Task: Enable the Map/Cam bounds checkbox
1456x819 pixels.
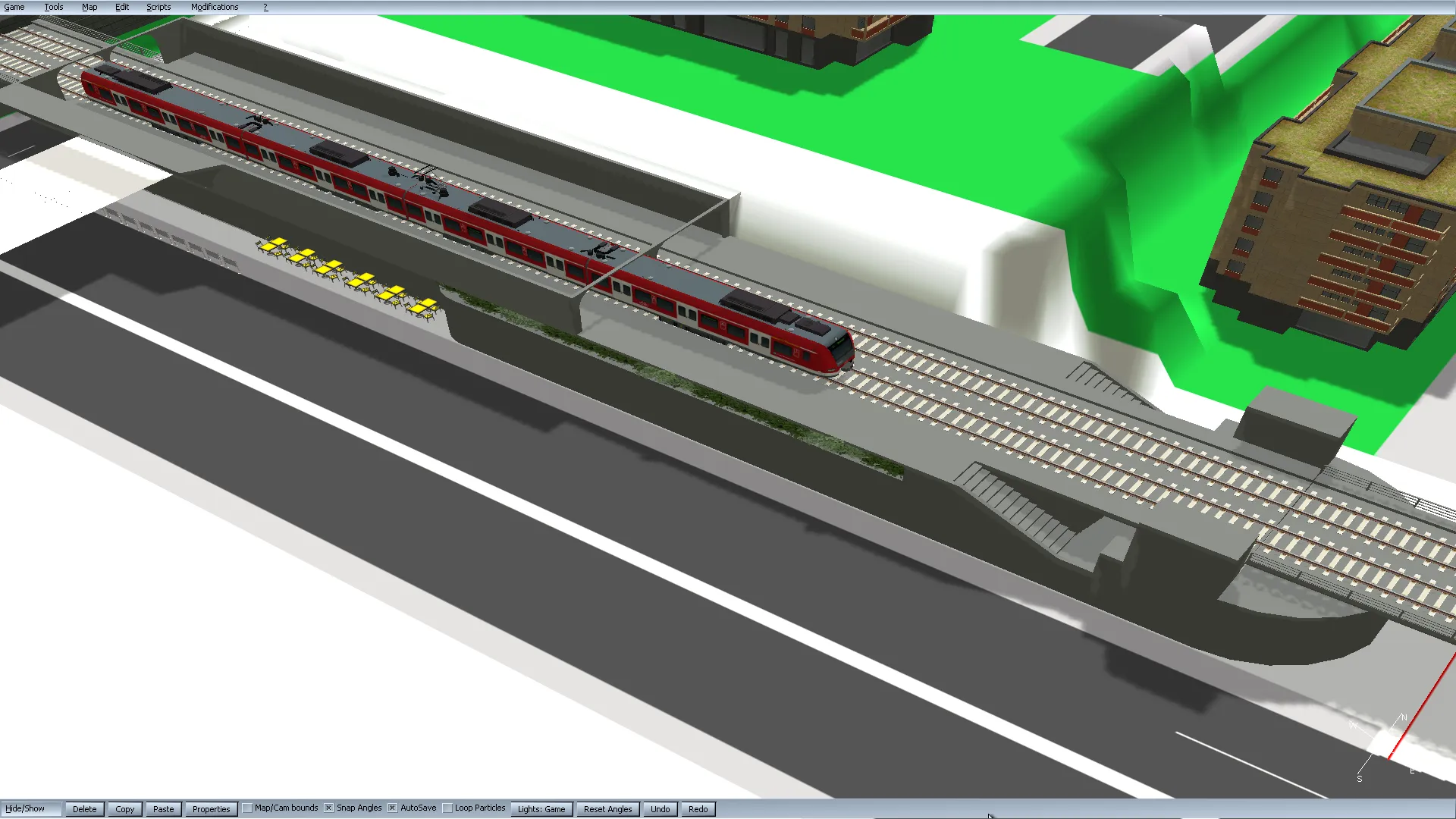Action: 247,808
